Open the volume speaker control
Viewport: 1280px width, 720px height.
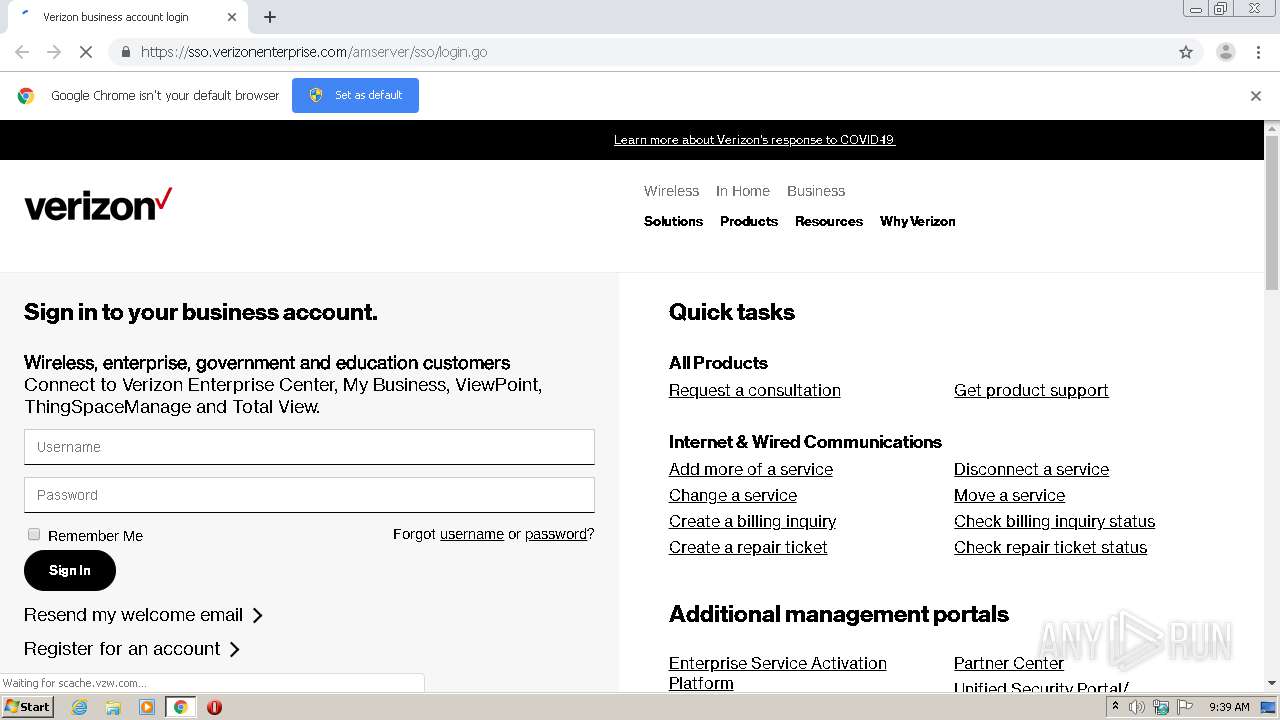pyautogui.click(x=1137, y=707)
